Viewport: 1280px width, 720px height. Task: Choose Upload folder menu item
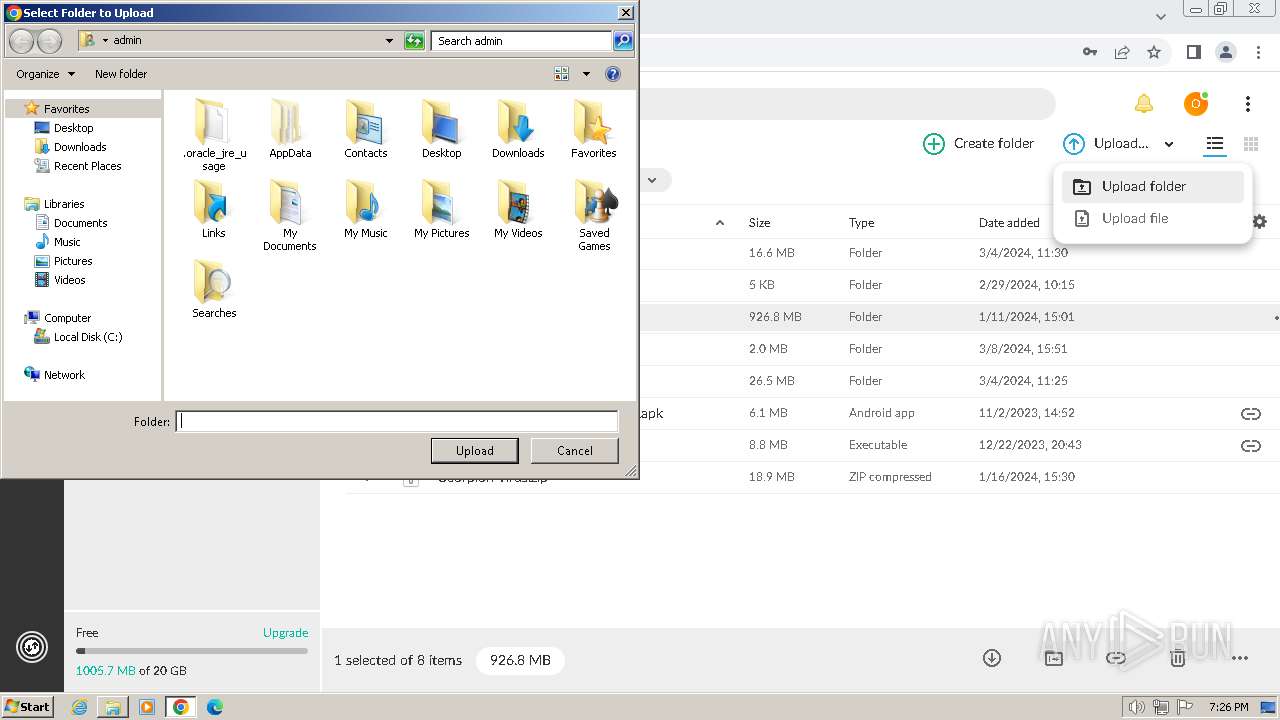pyautogui.click(x=1153, y=186)
